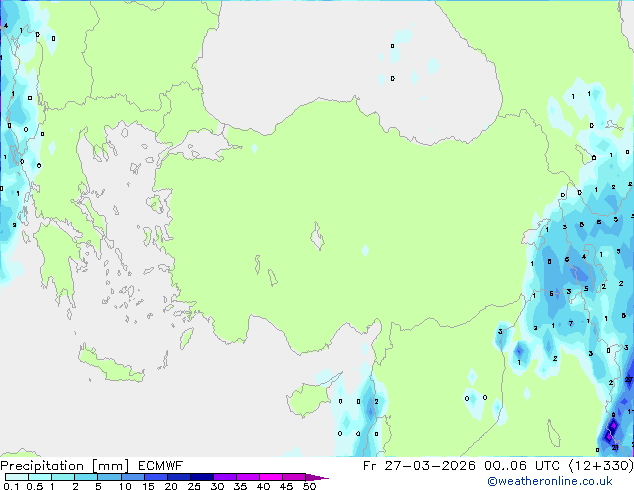Viewport: 634px width, 490px height.
Task: Click the '0.5' legend scale label
Action: pyautogui.click(x=34, y=486)
